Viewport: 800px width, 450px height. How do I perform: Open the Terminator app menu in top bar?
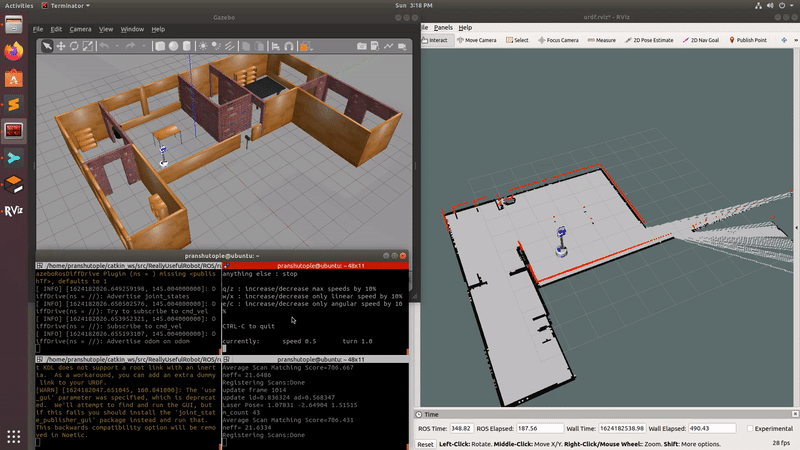66,6
